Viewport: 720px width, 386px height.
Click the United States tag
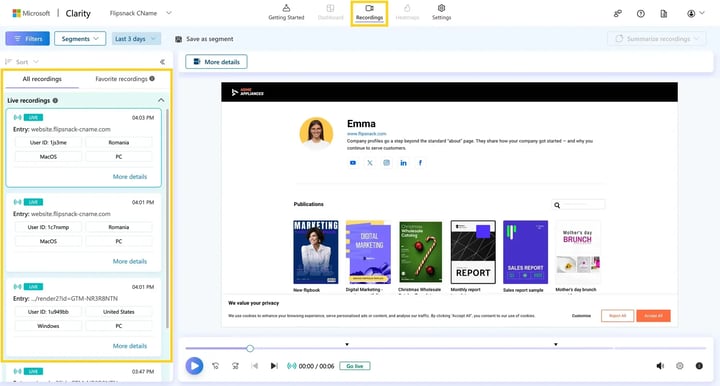point(118,312)
